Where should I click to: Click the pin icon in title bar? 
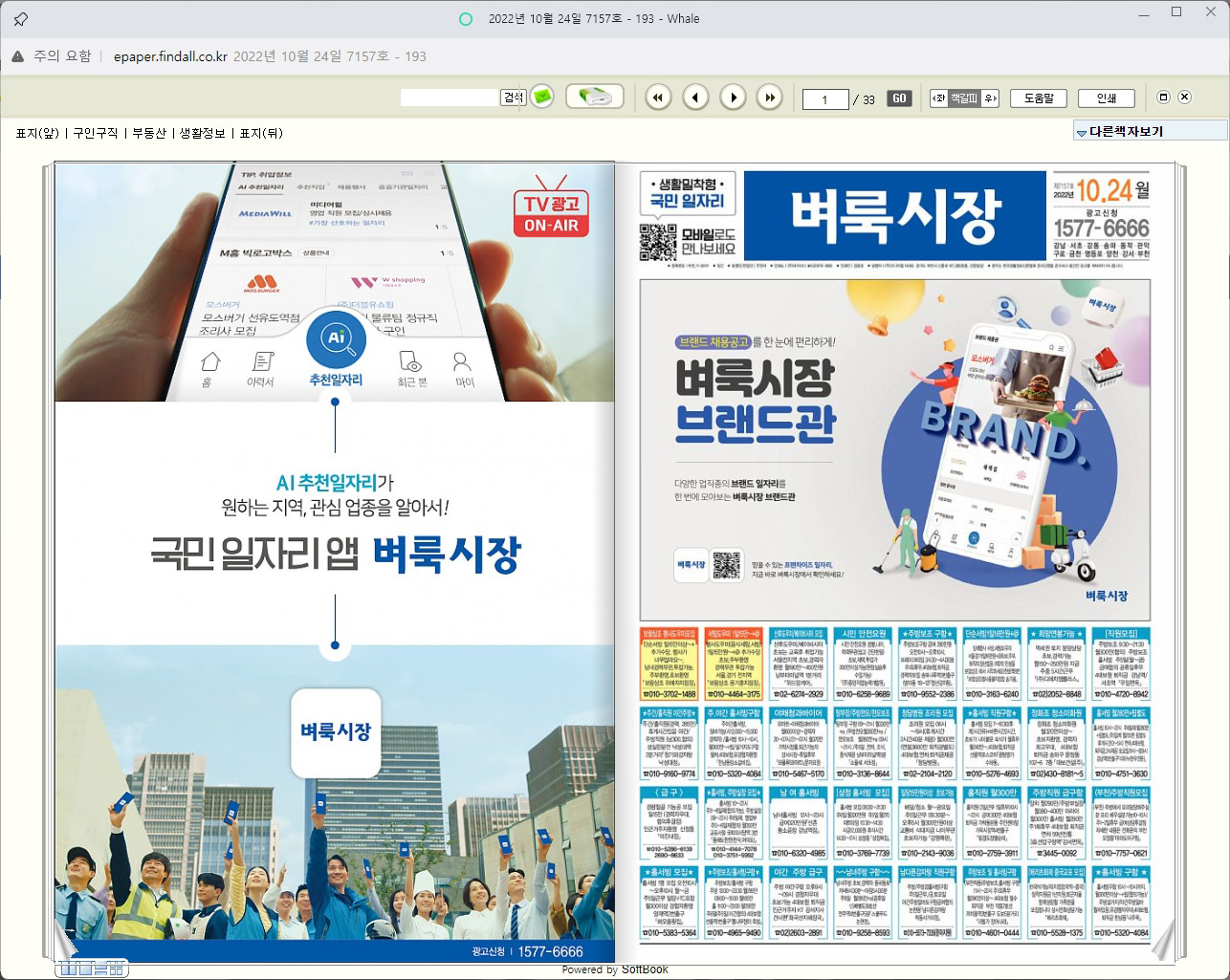20,18
